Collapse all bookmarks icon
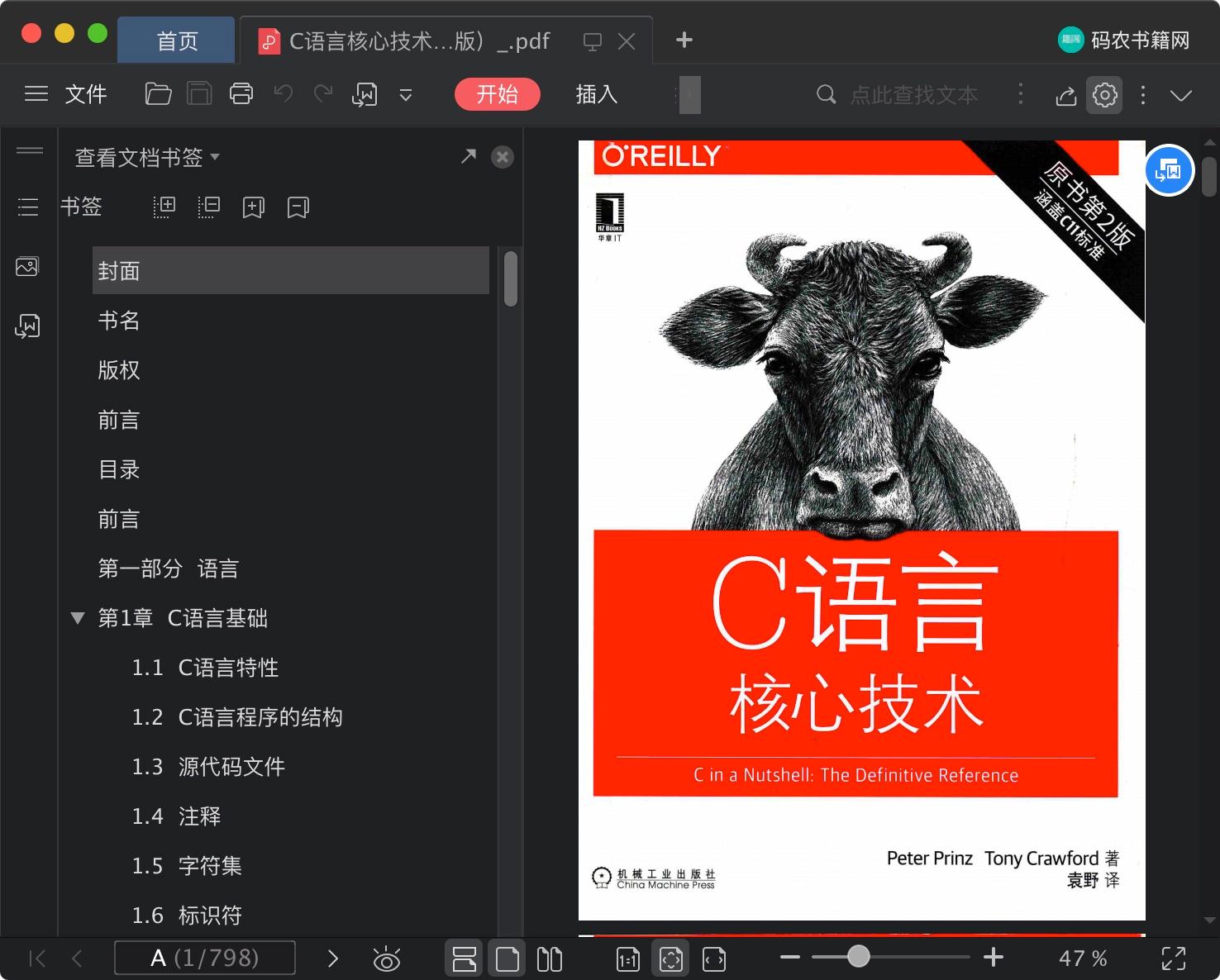This screenshot has width=1220, height=980. (209, 207)
